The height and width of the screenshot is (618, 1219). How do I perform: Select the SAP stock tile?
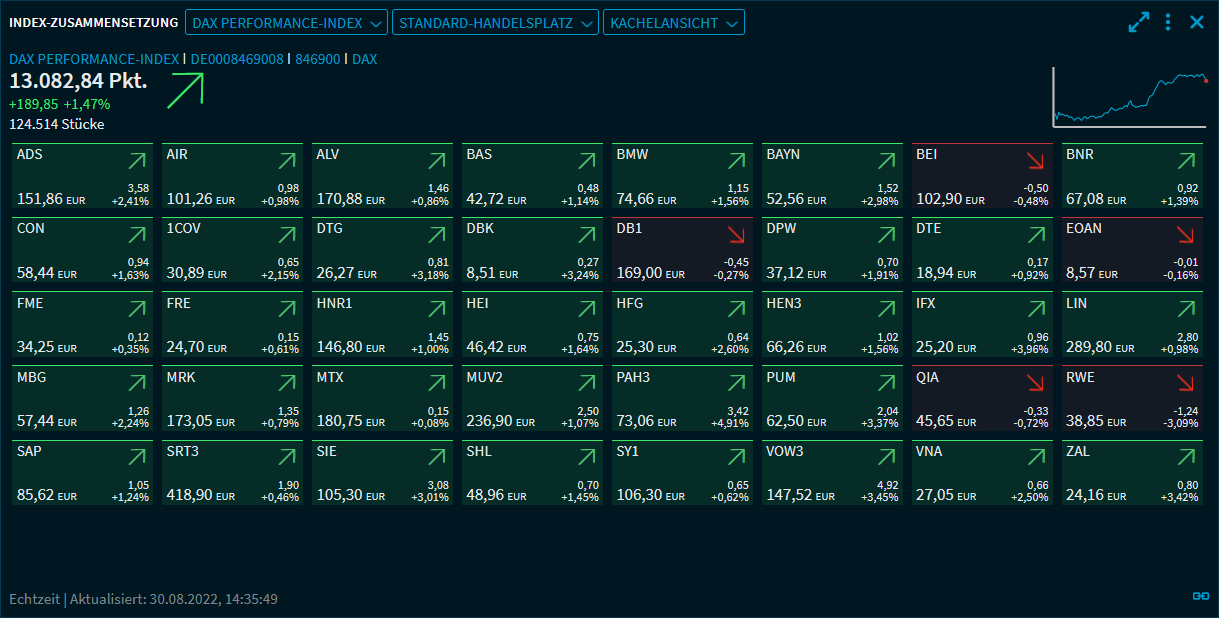[x=82, y=472]
